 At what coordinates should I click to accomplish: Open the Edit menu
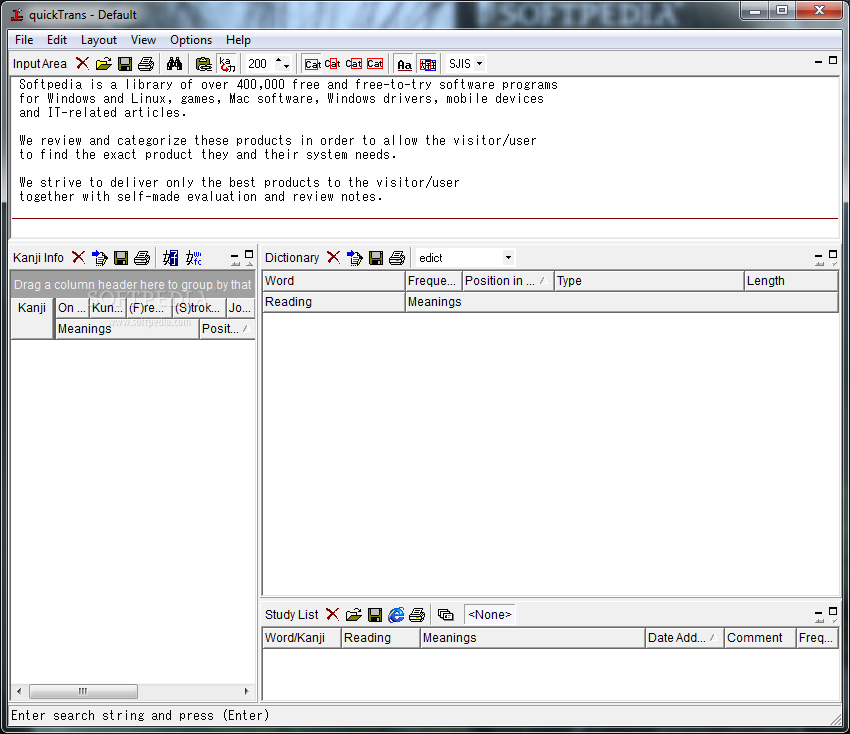coord(56,40)
